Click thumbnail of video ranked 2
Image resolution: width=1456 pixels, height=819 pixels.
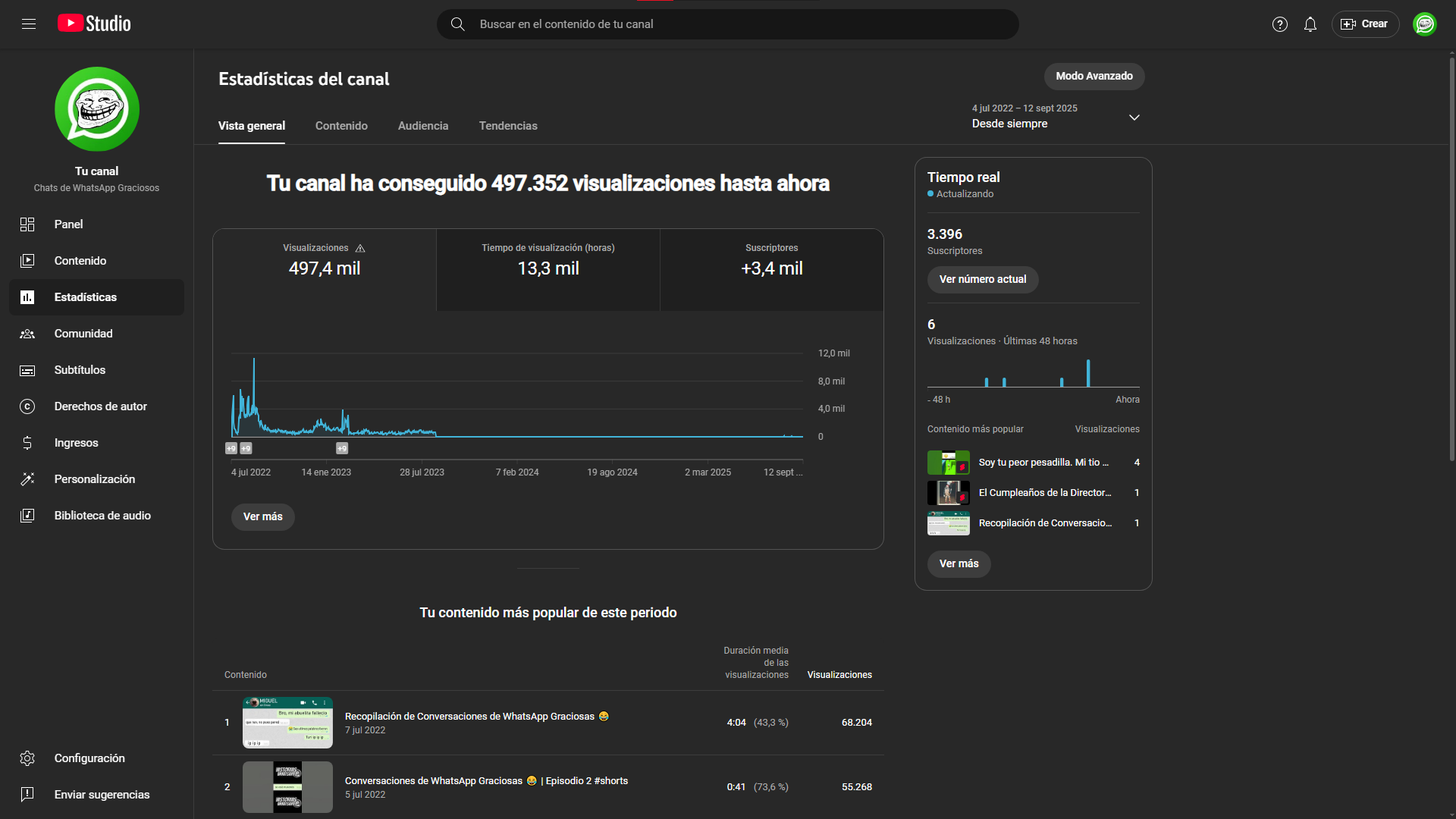tap(287, 787)
